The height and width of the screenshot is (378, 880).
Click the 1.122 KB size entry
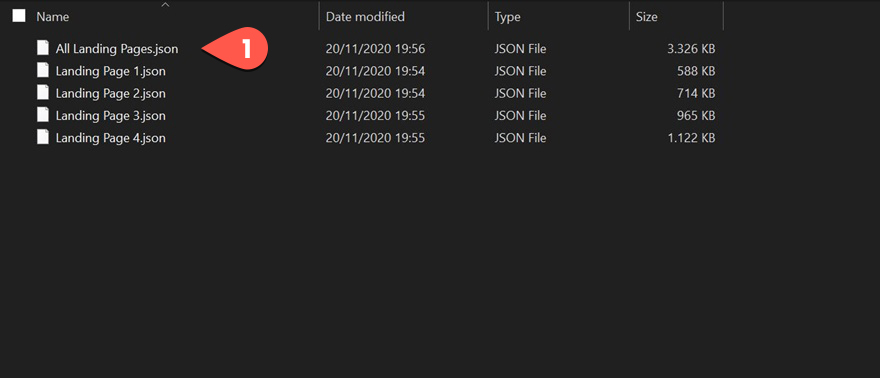pyautogui.click(x=691, y=137)
